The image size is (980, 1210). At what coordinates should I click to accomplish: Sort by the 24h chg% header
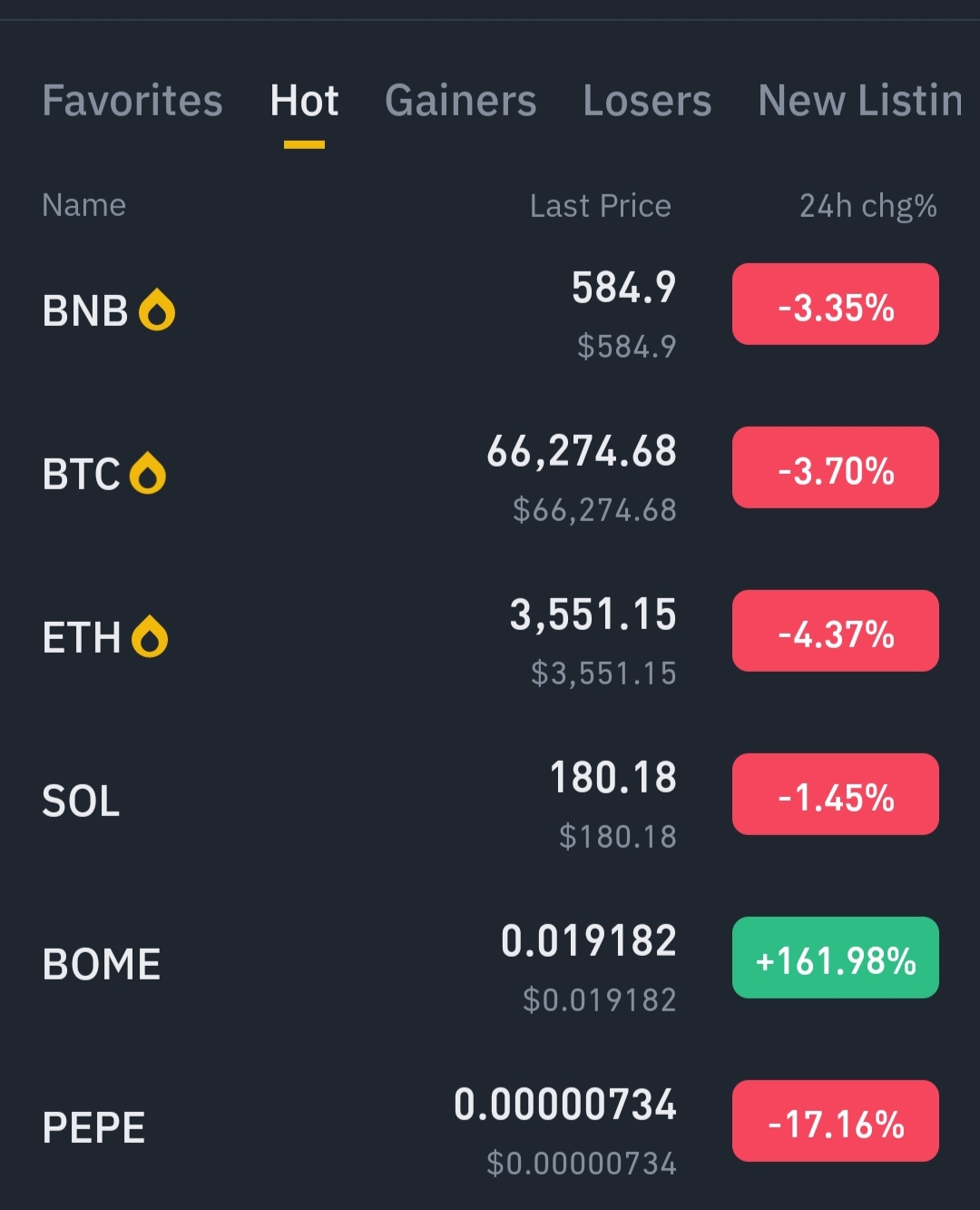pos(867,206)
